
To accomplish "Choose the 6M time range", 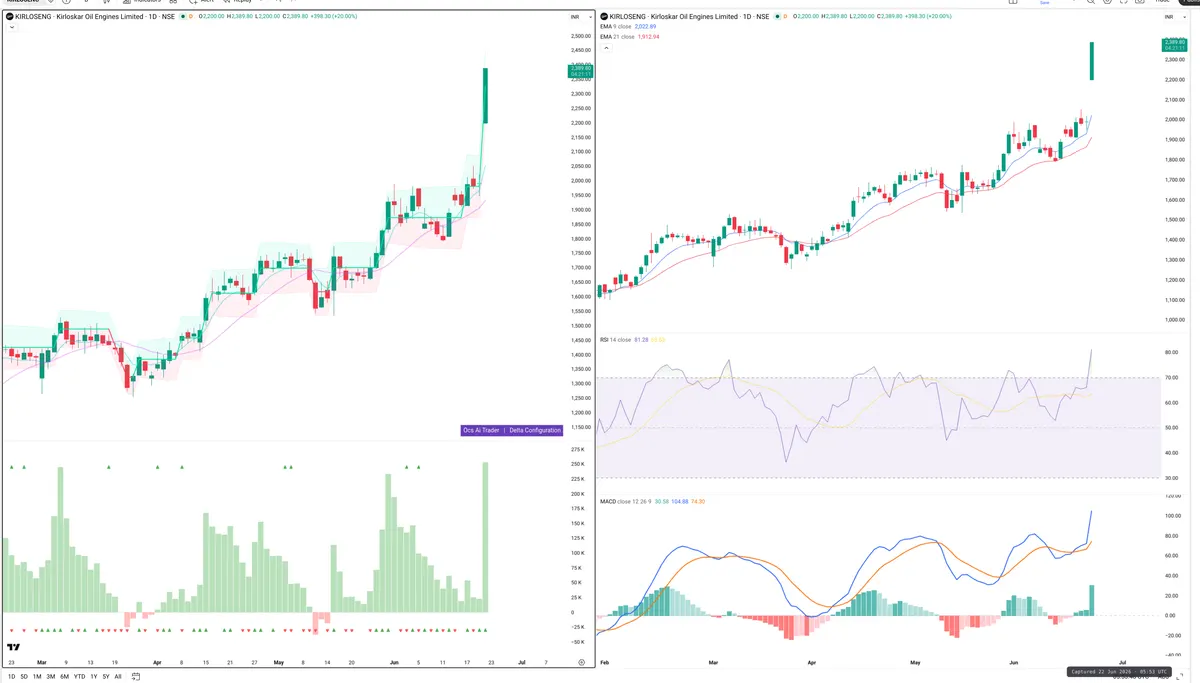I will [65, 676].
